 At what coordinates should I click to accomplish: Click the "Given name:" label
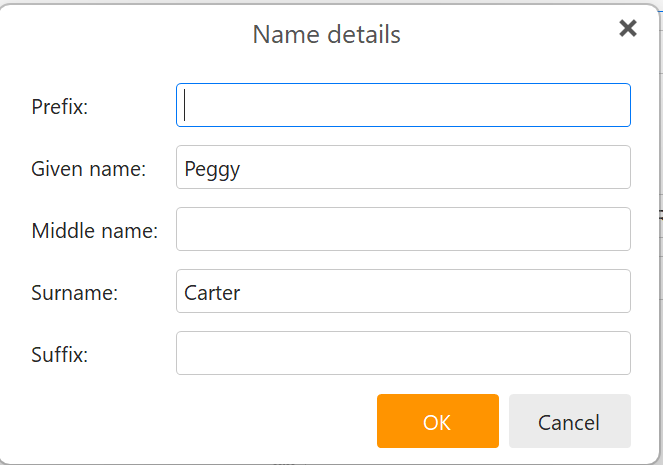pyautogui.click(x=89, y=169)
